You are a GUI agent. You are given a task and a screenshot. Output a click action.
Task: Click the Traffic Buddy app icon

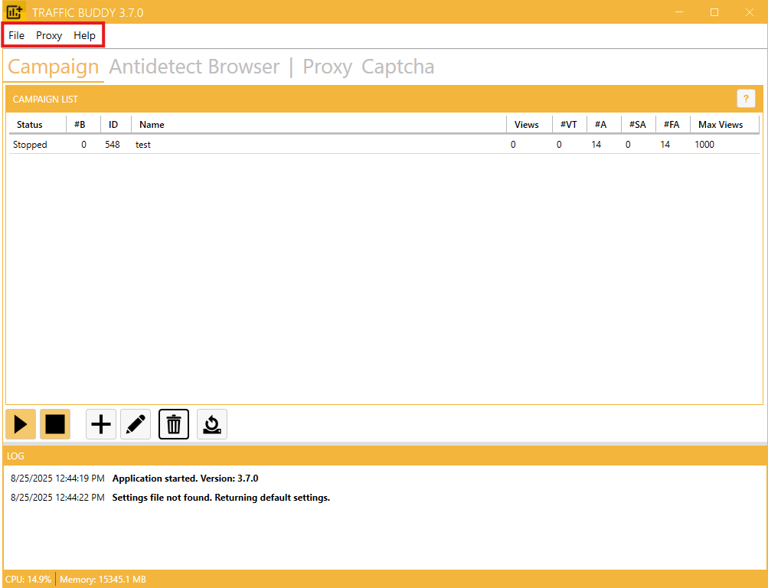tap(14, 12)
